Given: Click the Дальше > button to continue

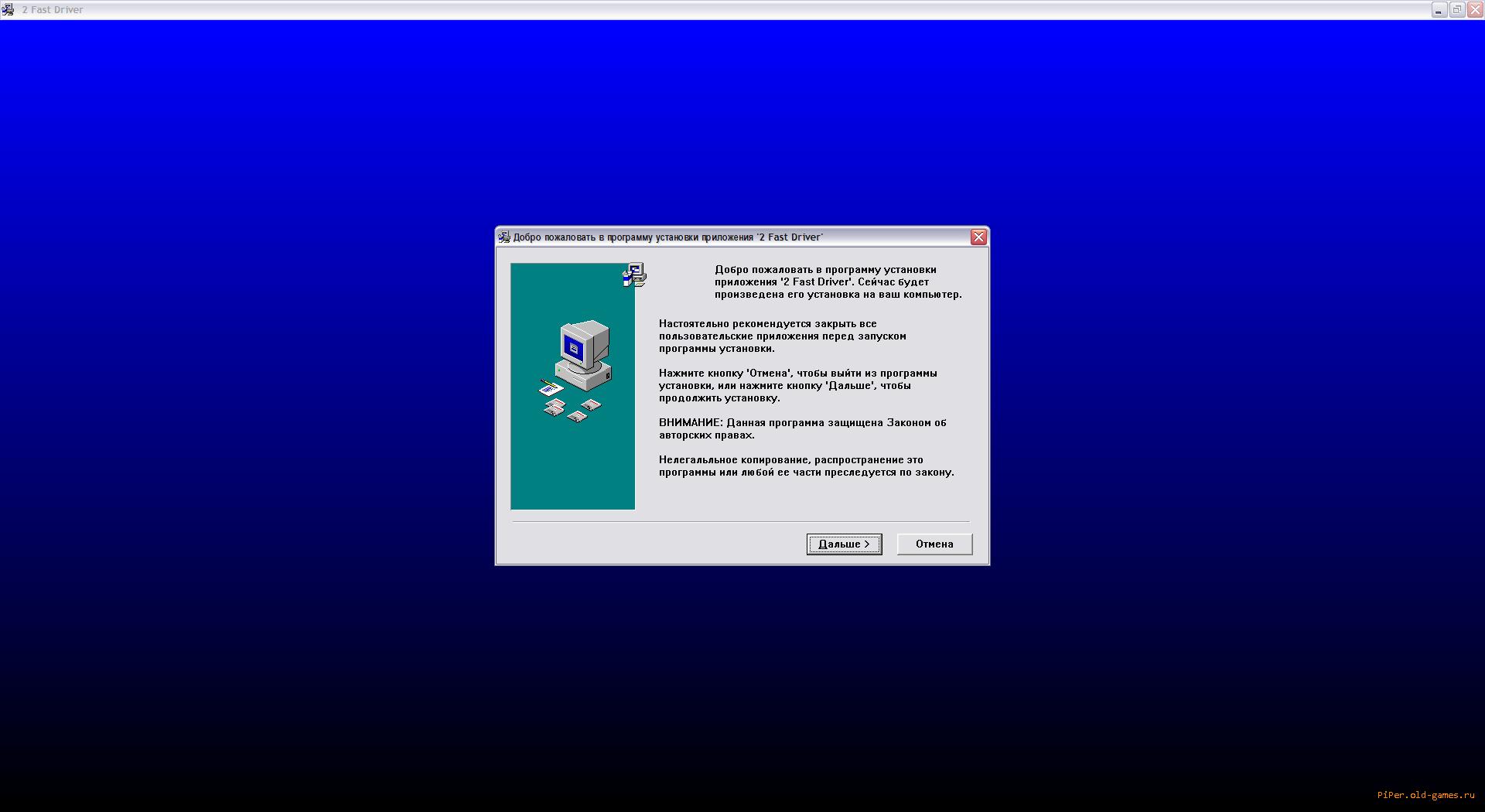Looking at the screenshot, I should pos(844,544).
